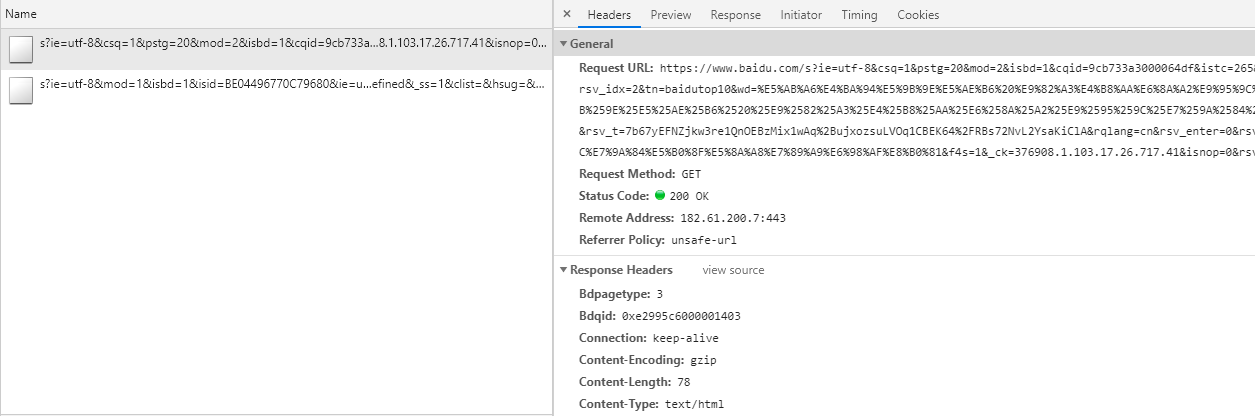Click the keep-alive connection value
1255x416 pixels.
coord(685,338)
